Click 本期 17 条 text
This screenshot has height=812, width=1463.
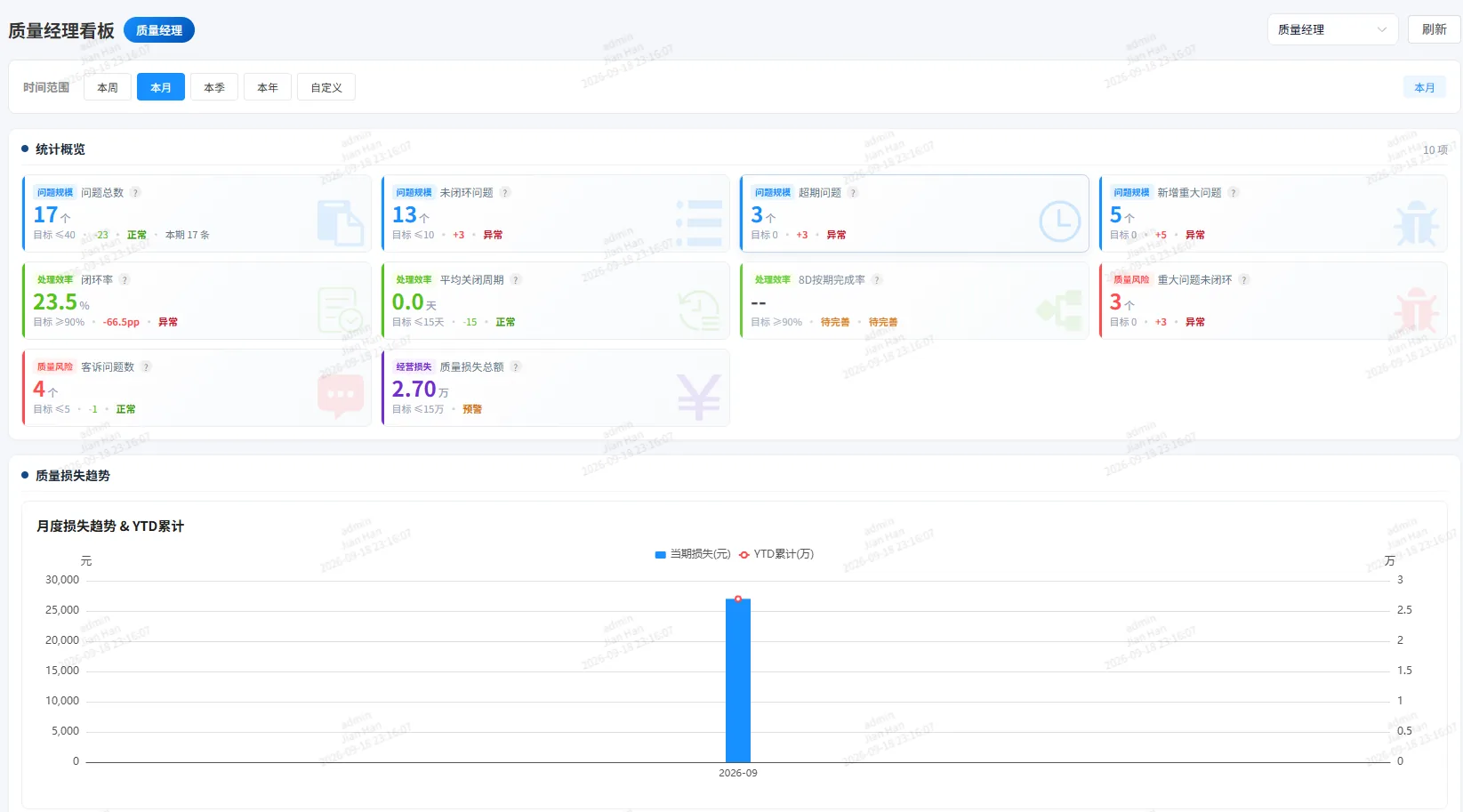(x=188, y=235)
